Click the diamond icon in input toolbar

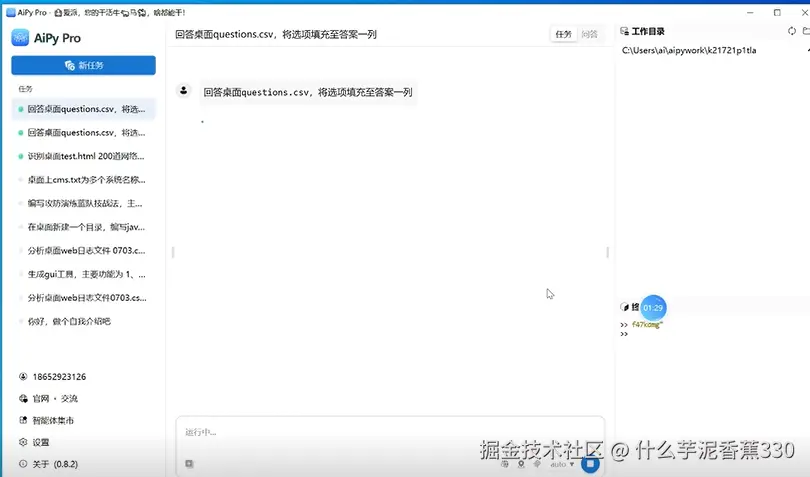537,464
